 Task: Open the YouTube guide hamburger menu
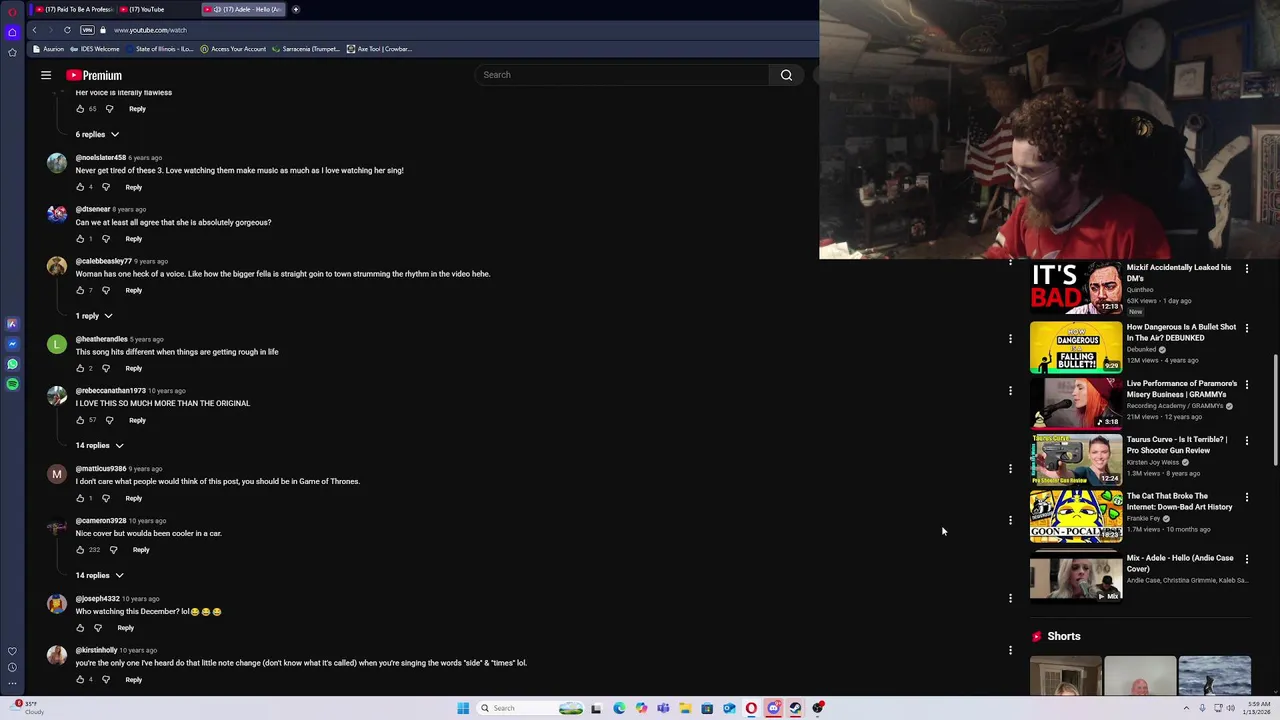[x=46, y=75]
